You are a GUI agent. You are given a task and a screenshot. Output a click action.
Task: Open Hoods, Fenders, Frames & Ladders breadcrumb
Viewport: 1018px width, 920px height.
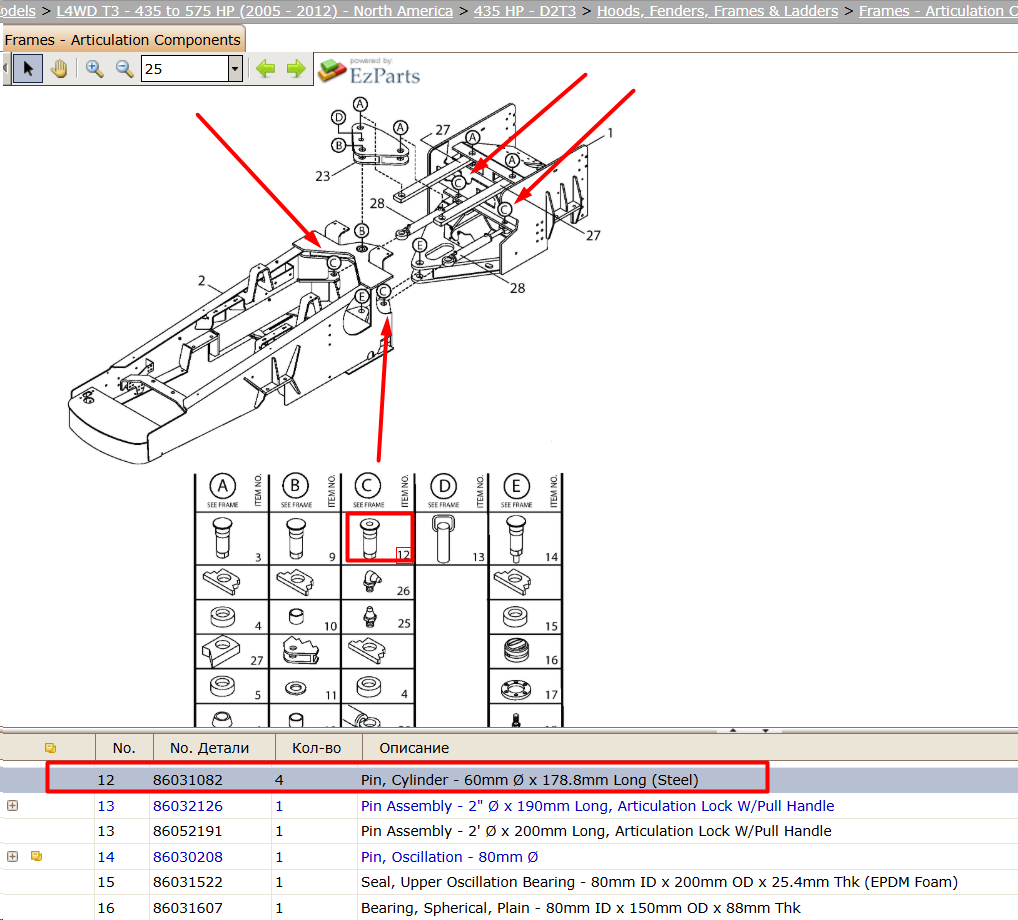(717, 10)
